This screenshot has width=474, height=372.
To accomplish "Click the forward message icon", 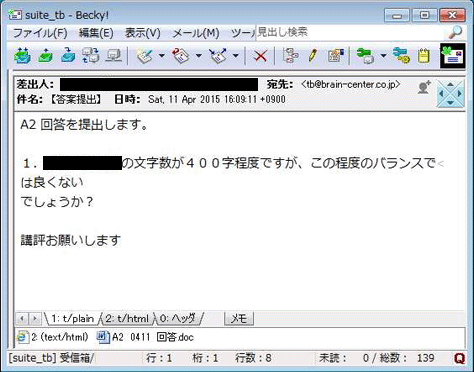I will 217,55.
